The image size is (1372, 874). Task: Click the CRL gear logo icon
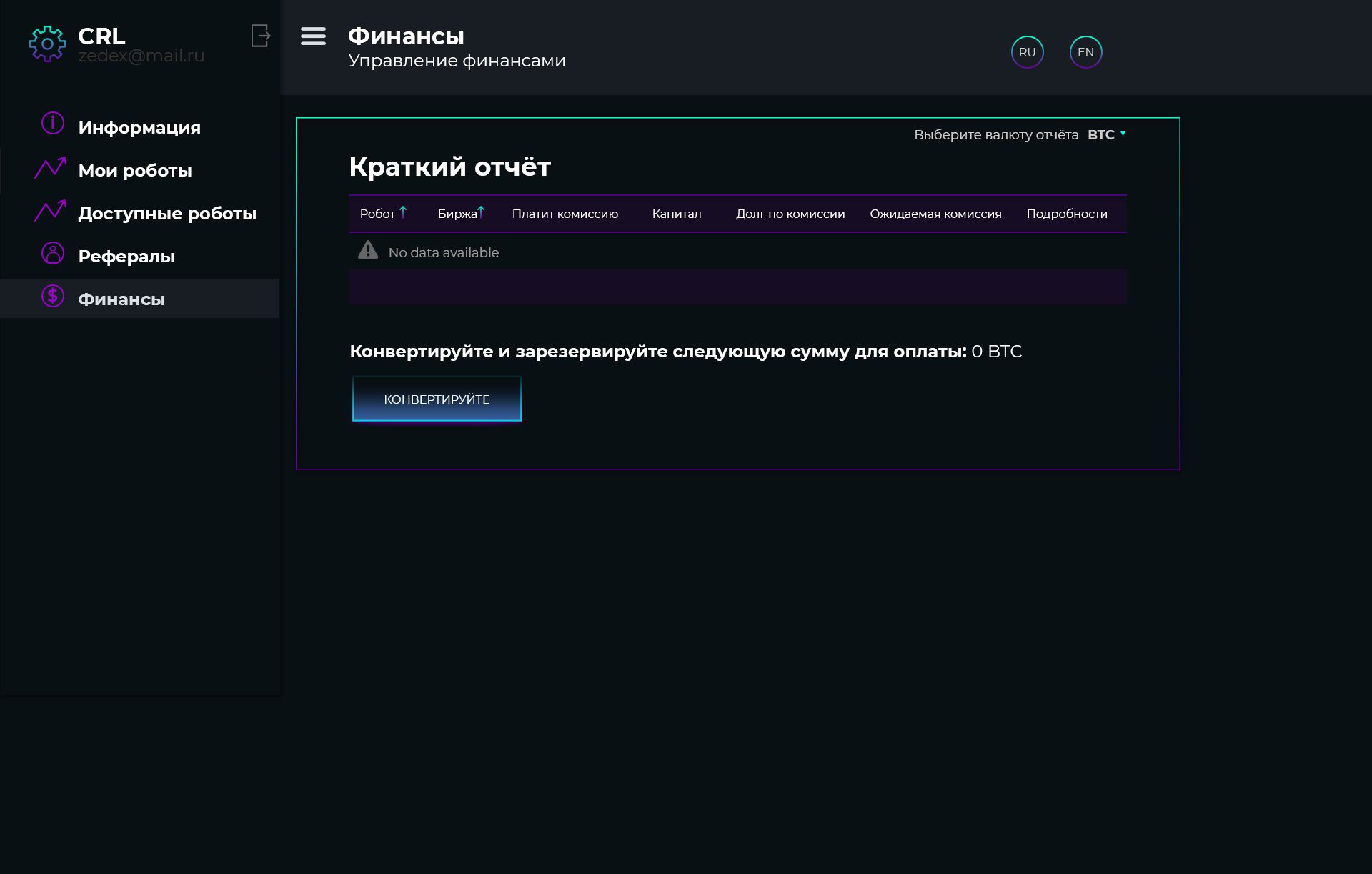(x=47, y=44)
